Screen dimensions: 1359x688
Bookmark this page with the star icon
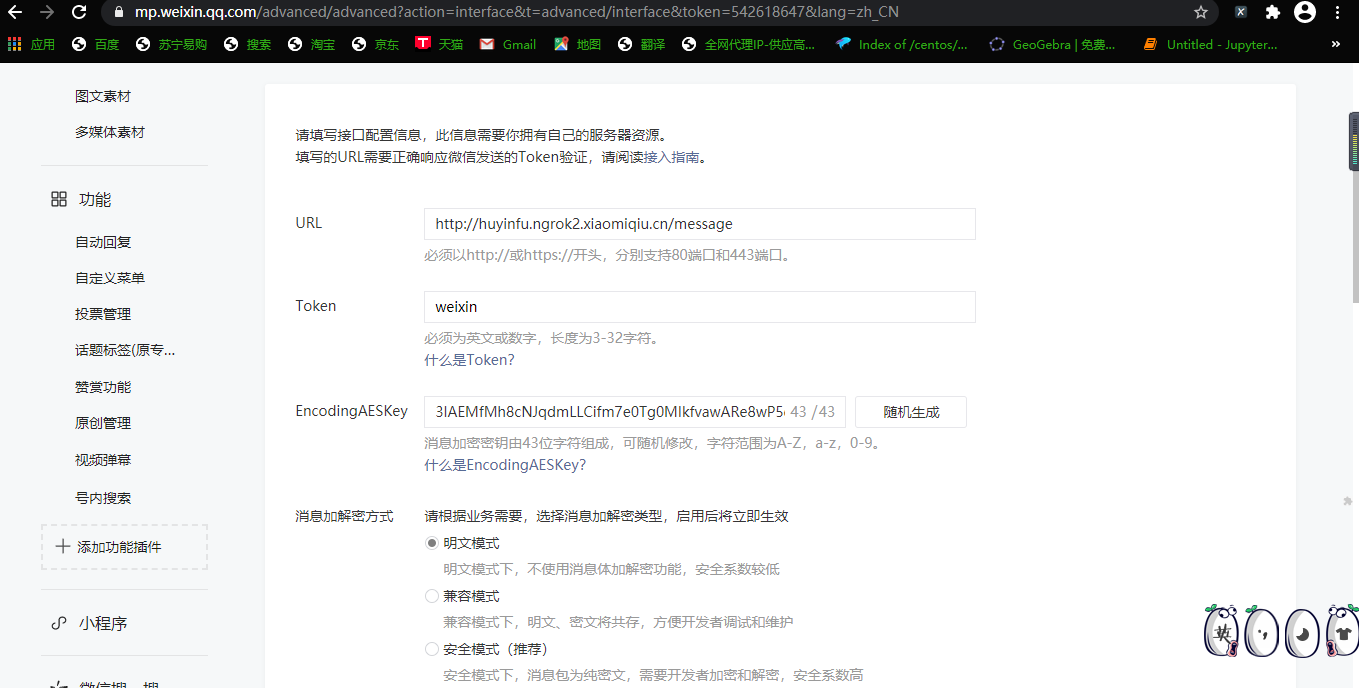point(1201,12)
